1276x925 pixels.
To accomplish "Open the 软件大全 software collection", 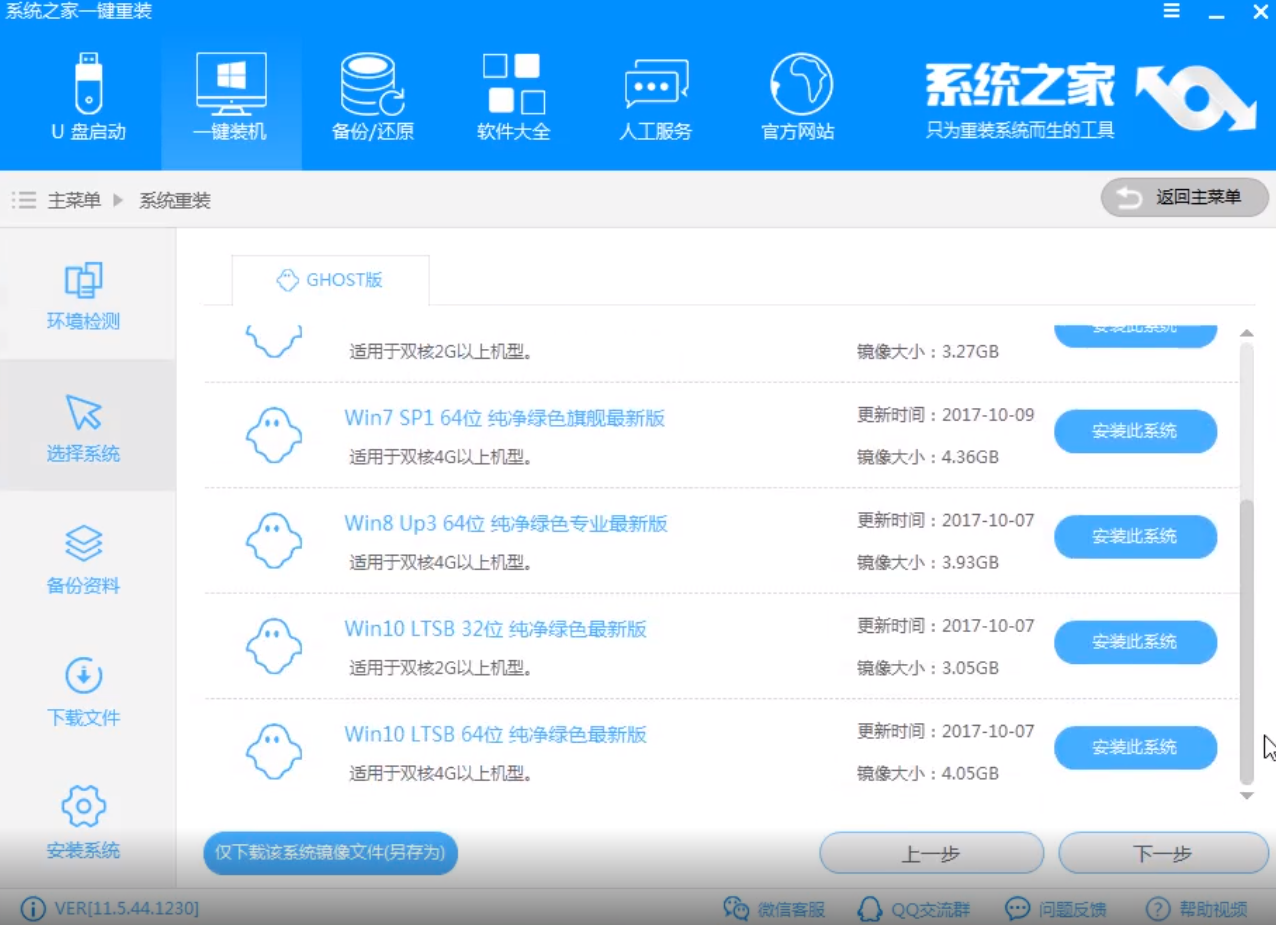I will click(x=513, y=95).
